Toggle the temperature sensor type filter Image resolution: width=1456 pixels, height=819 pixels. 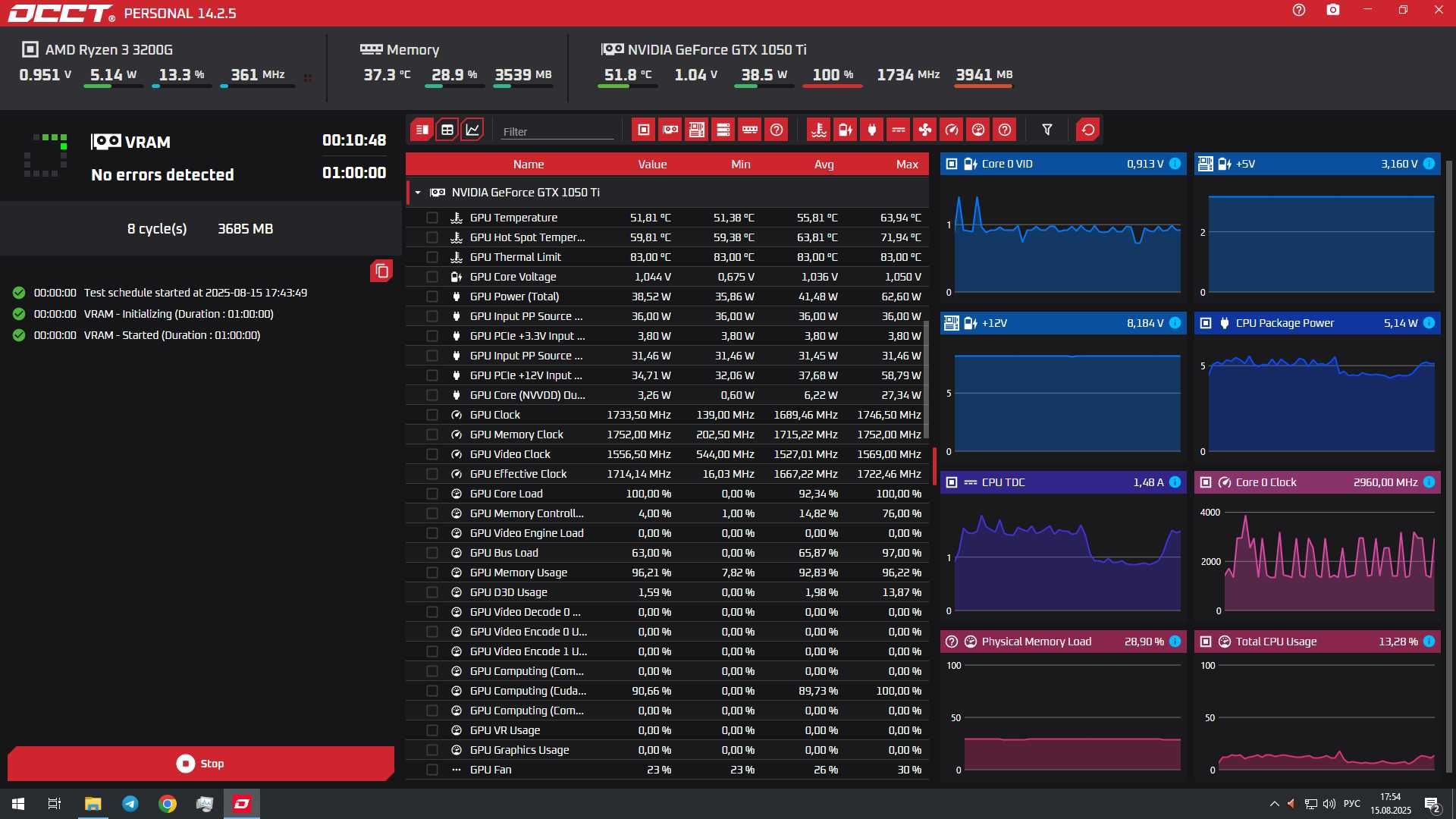[x=819, y=130]
